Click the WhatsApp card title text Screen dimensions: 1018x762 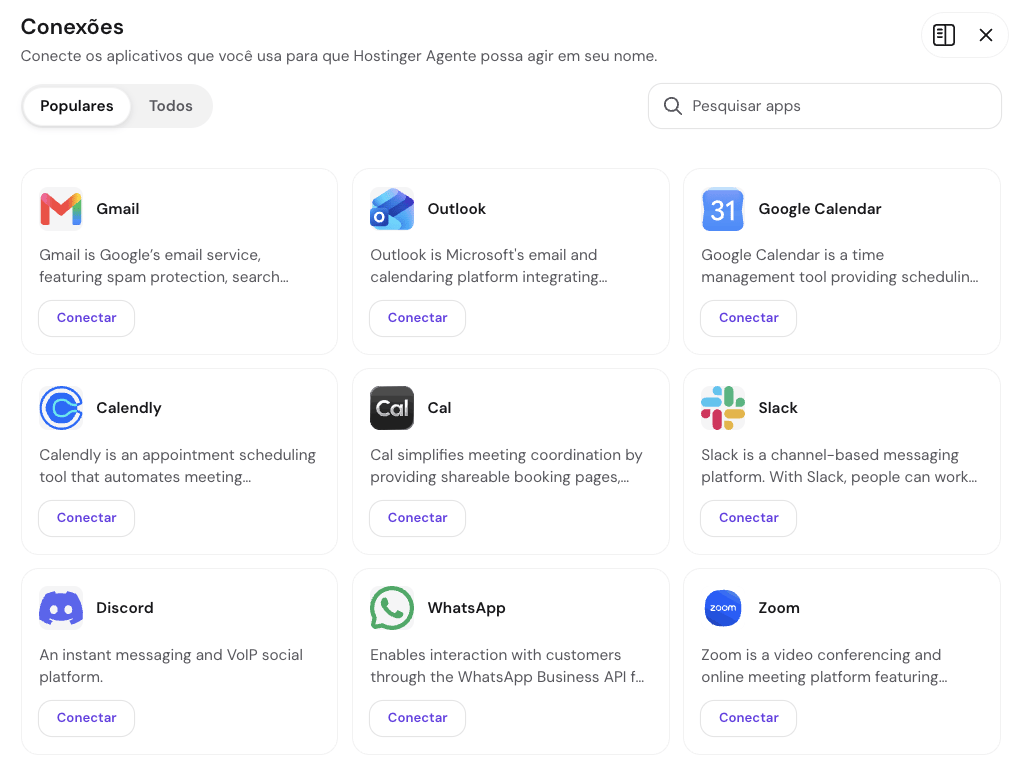[466, 608]
